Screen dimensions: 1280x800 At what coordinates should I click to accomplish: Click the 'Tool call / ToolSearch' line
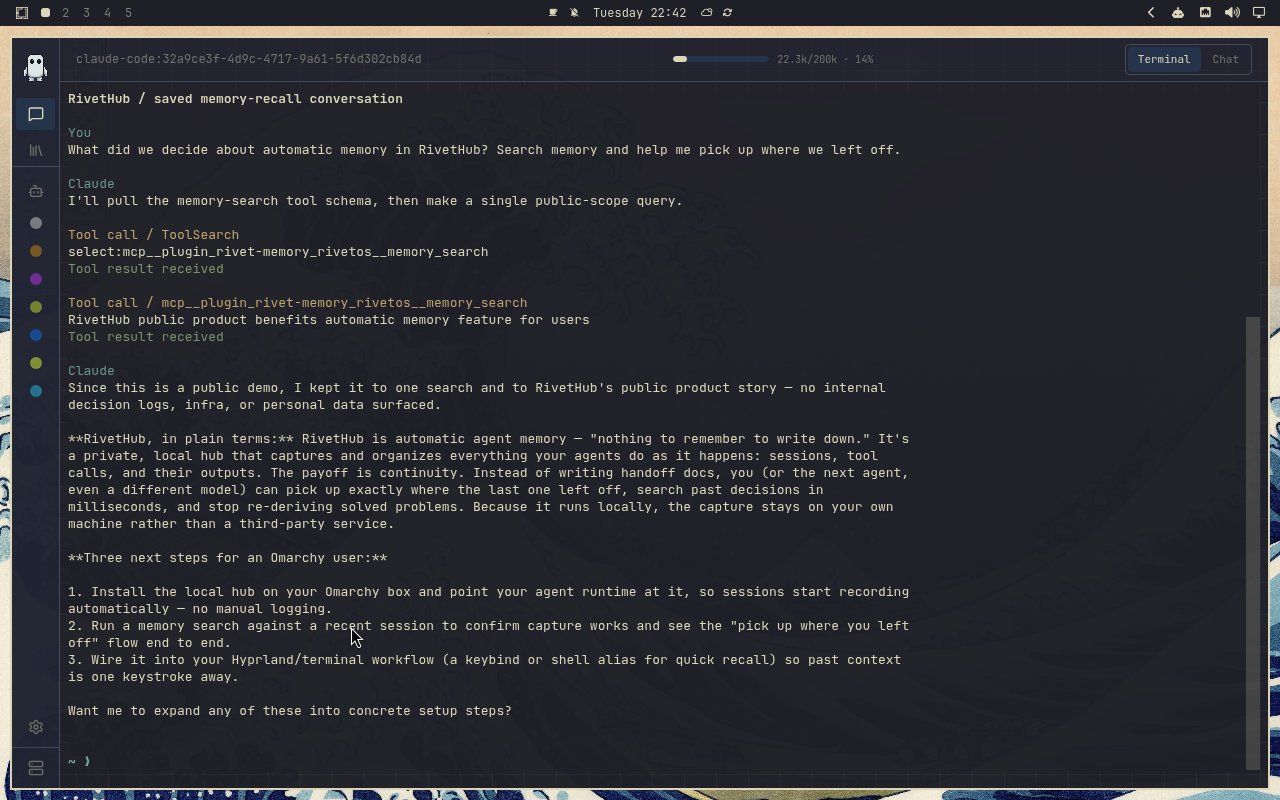(x=153, y=235)
